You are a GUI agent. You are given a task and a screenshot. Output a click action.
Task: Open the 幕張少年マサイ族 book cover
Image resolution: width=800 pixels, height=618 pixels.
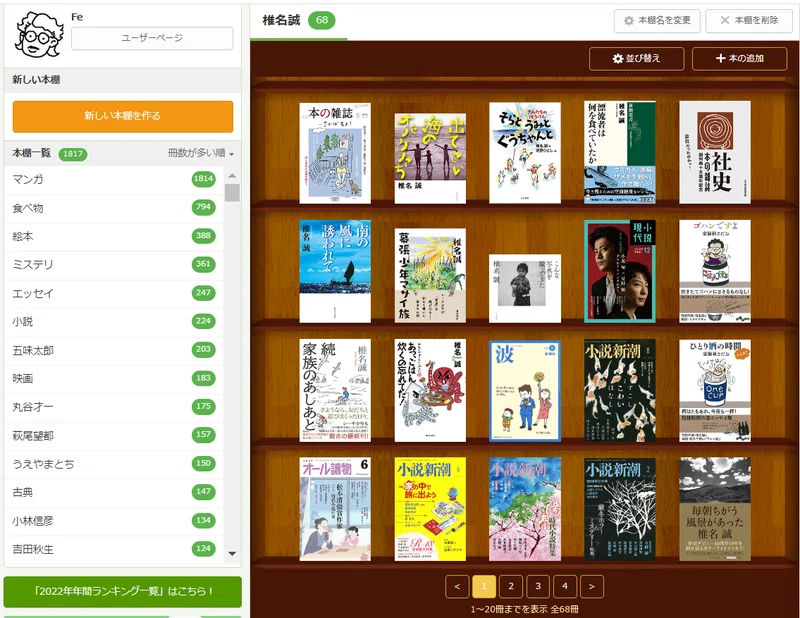tap(430, 276)
